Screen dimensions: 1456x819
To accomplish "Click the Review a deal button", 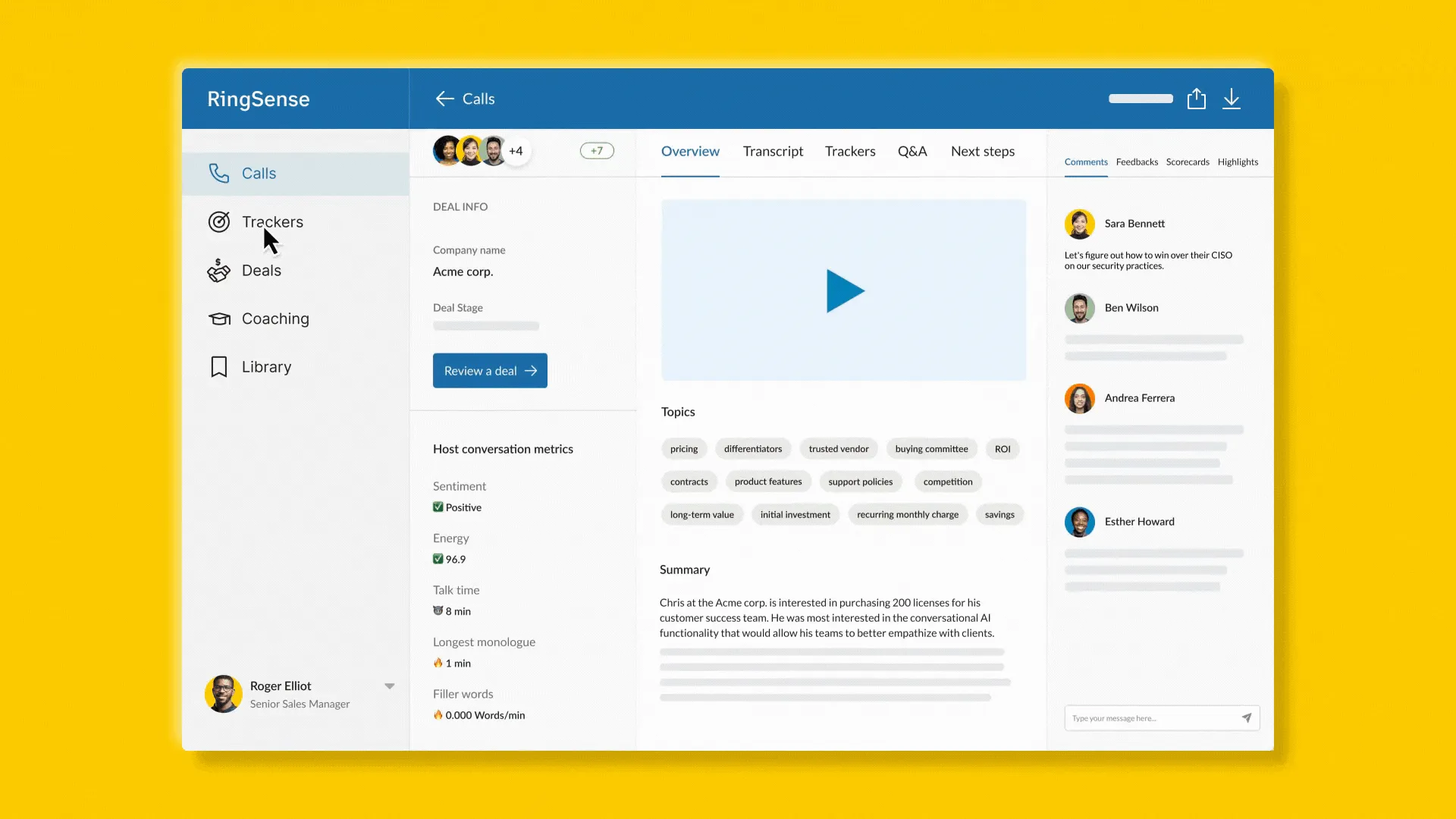I will (x=490, y=371).
